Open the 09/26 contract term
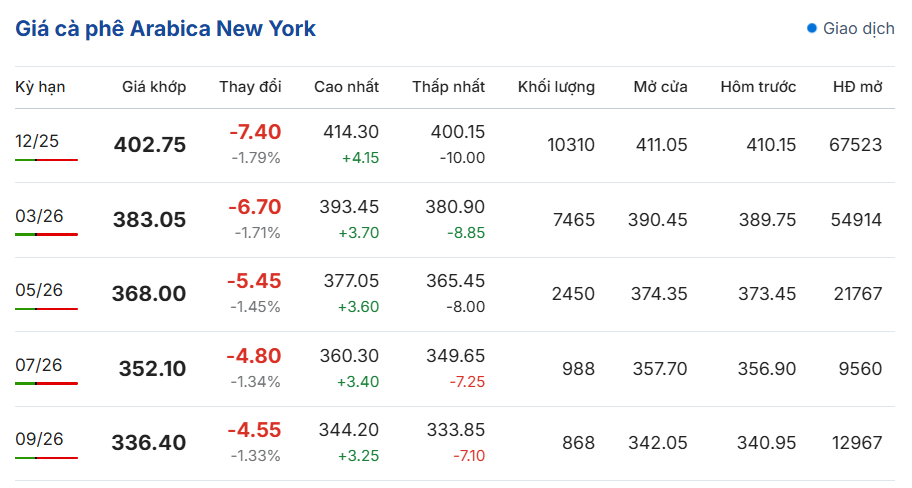The width and height of the screenshot is (912, 488). 39,439
